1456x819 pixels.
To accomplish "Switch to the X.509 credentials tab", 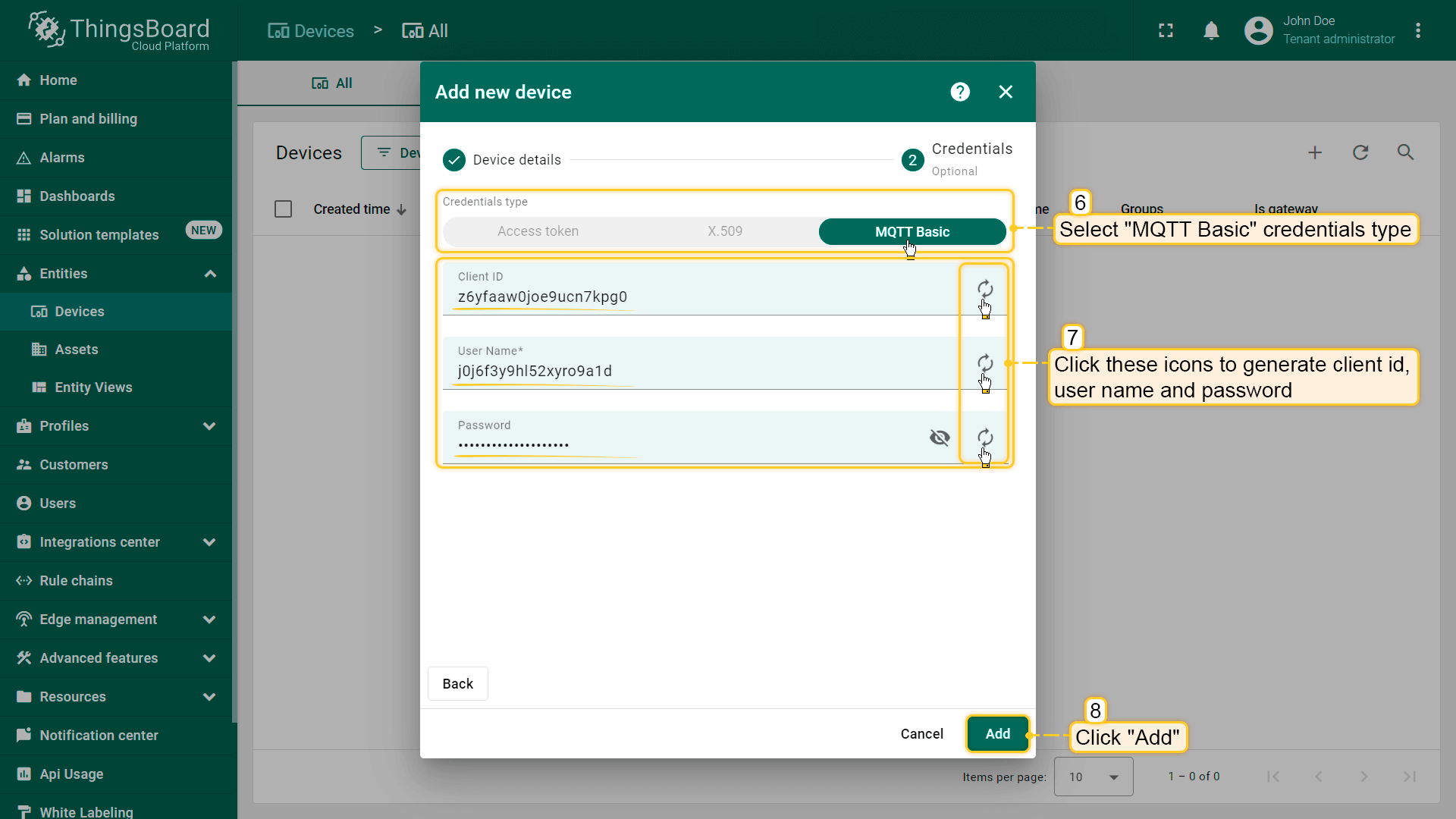I will (724, 231).
